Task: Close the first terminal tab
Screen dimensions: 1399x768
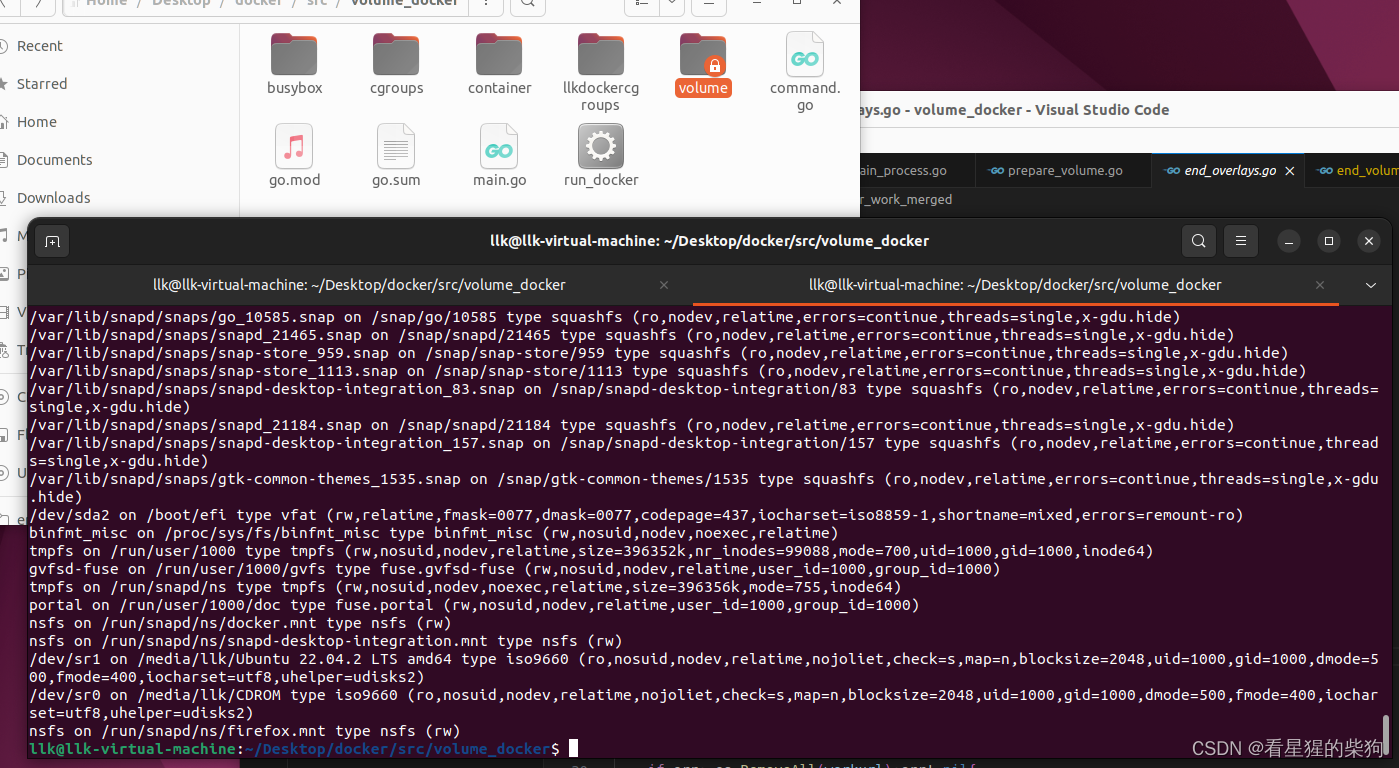Action: [x=664, y=285]
